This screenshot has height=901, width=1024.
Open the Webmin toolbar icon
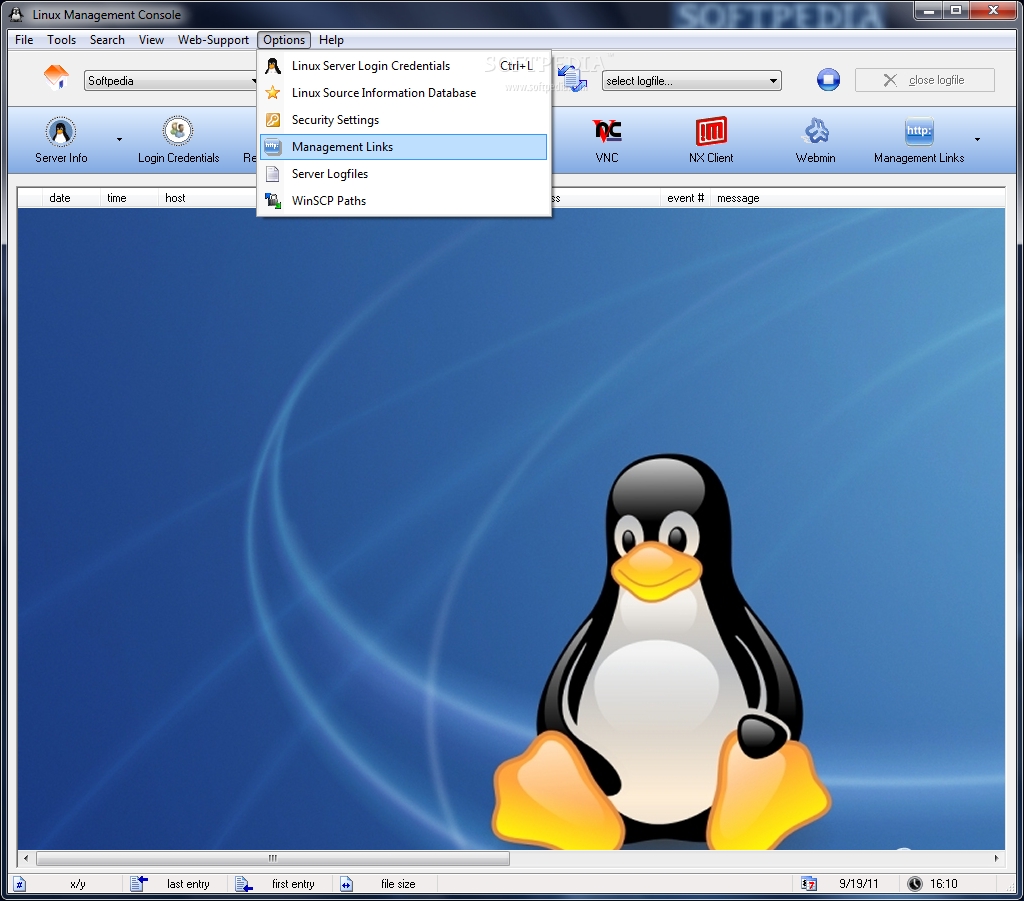[x=816, y=131]
